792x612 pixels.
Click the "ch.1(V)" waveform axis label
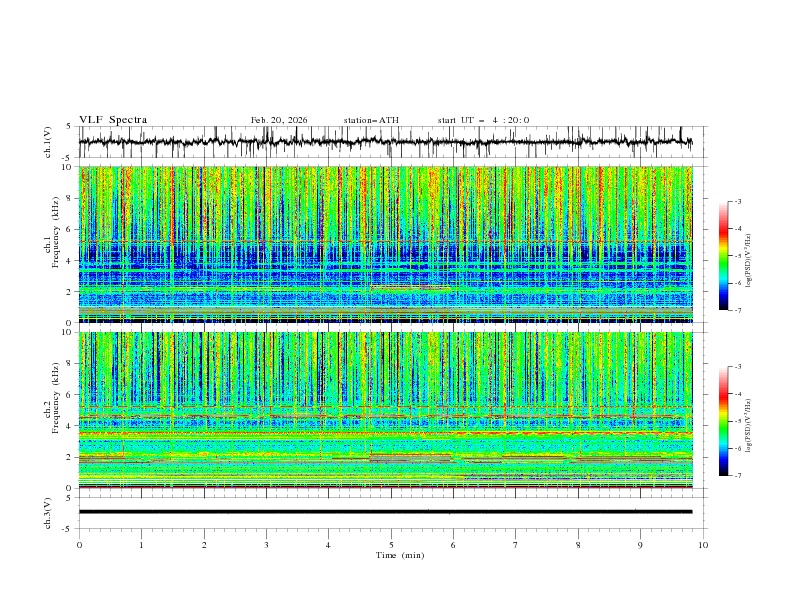(x=48, y=142)
